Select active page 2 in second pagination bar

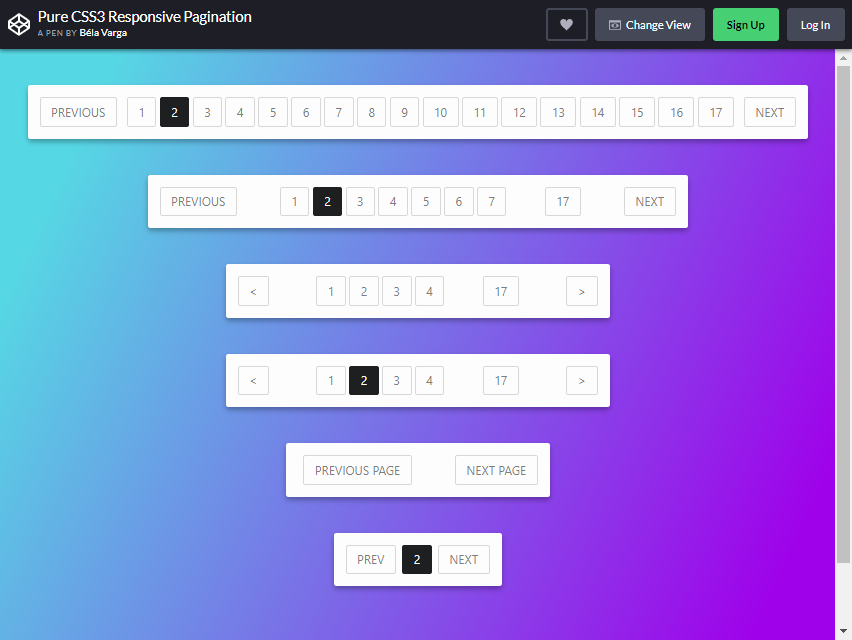coord(327,202)
